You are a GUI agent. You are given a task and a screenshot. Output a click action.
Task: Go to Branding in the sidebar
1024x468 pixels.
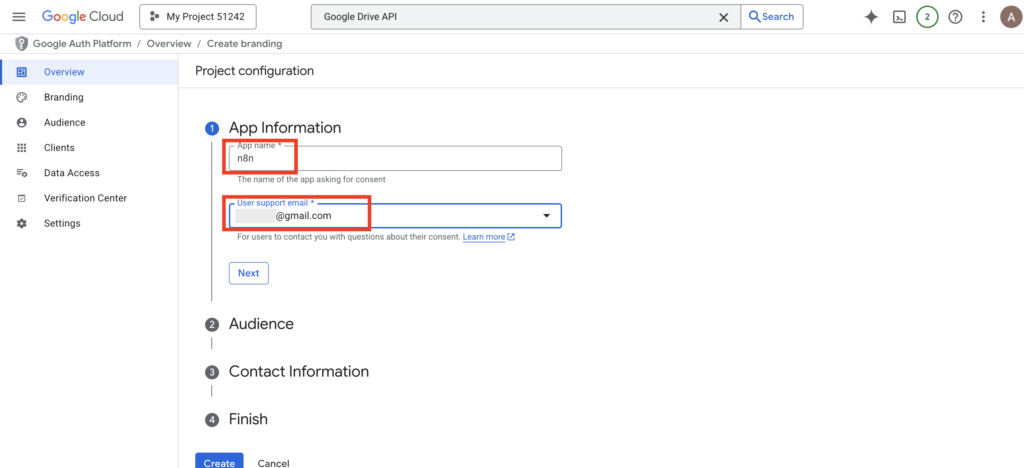tap(63, 97)
